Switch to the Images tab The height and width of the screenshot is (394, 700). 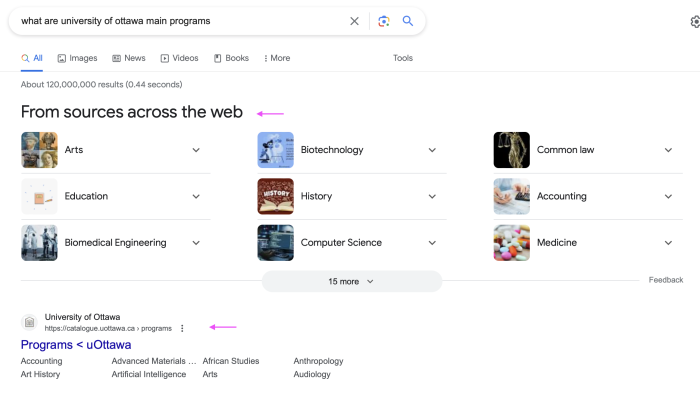click(x=77, y=58)
